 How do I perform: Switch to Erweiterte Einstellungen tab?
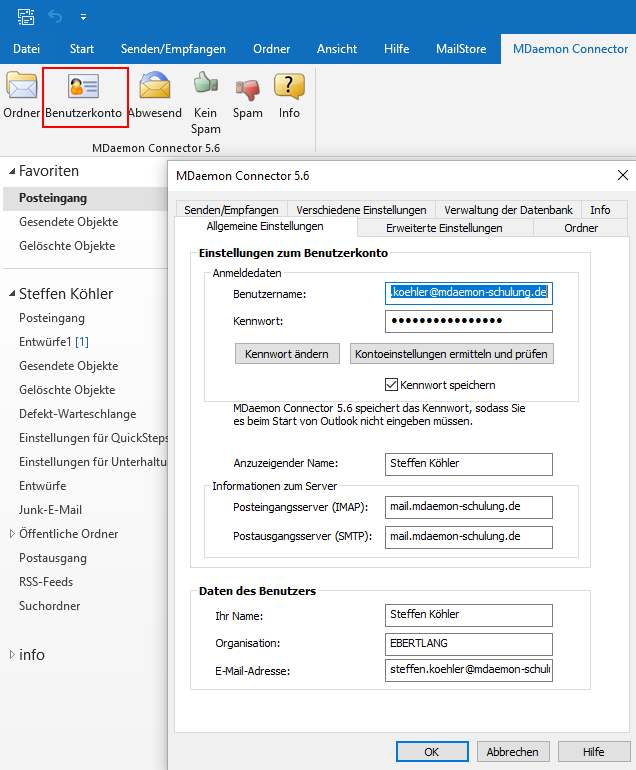[444, 228]
